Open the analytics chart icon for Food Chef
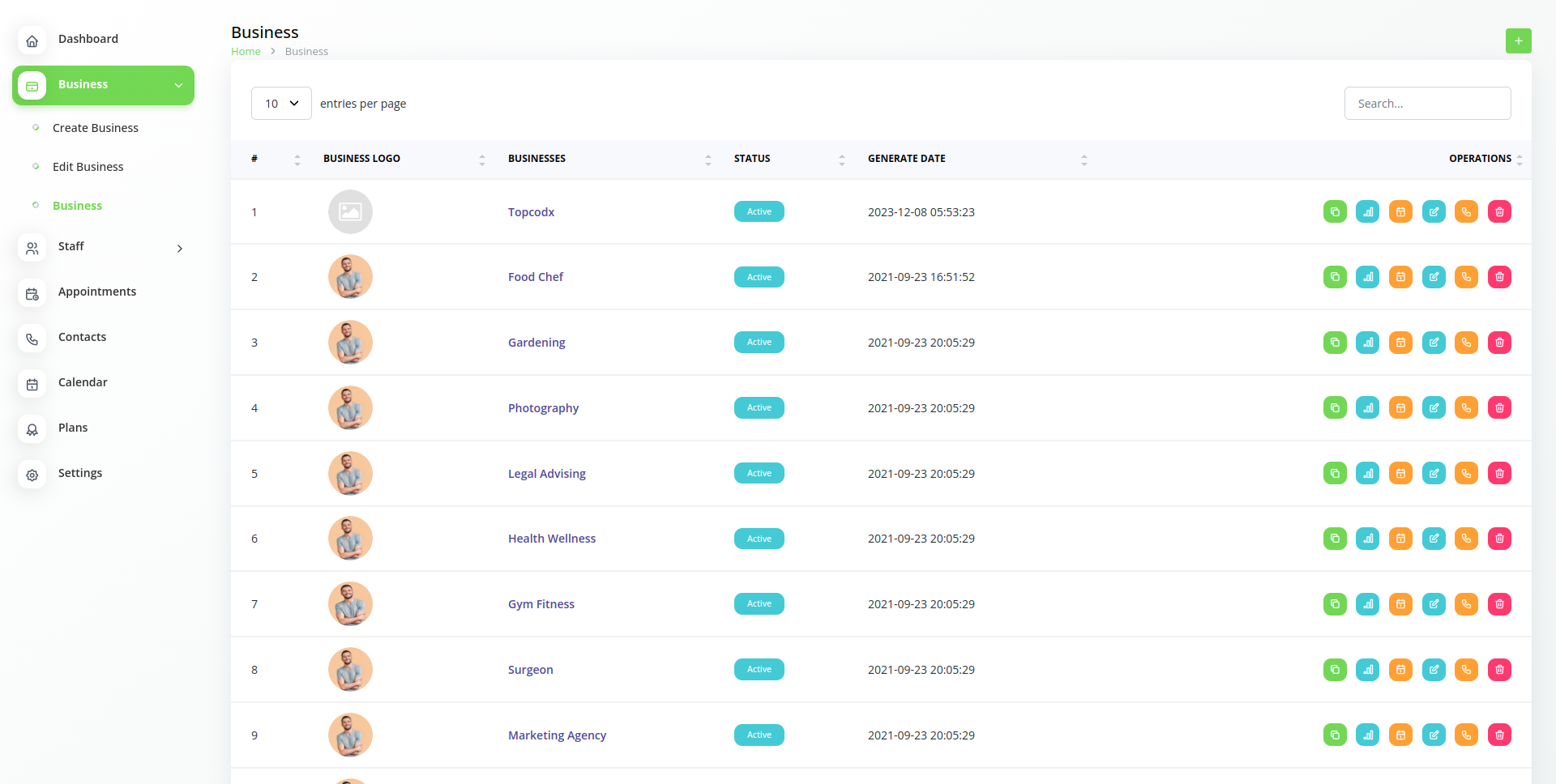 (1368, 278)
